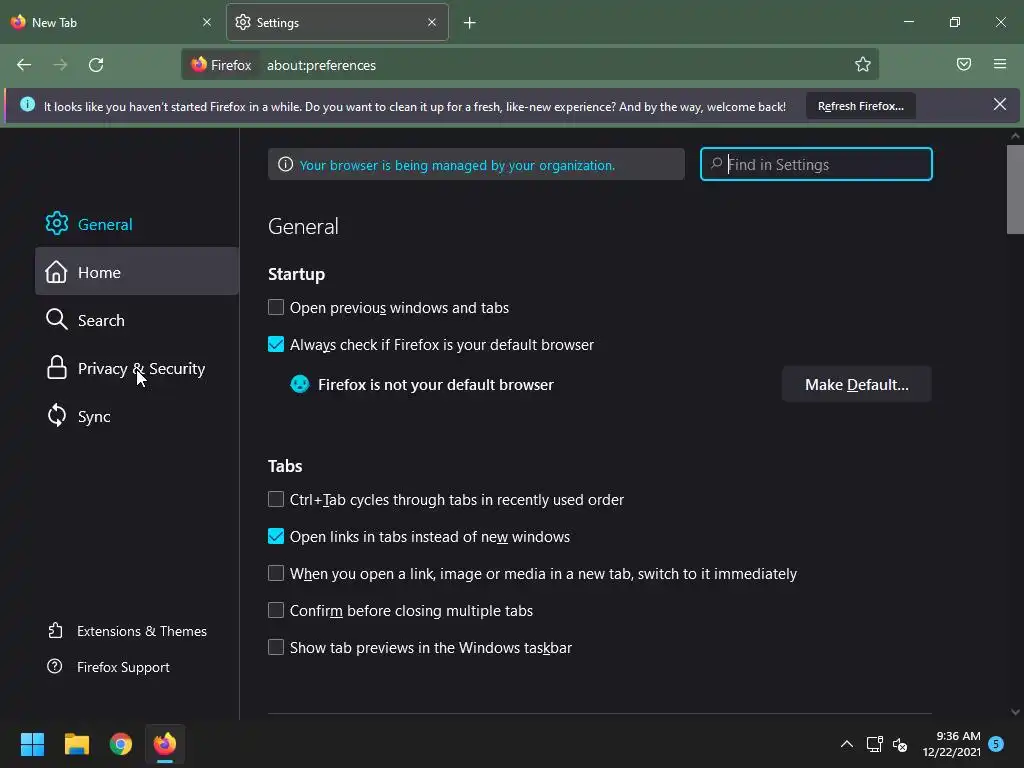Enable Show tab previews in Windows taskbar
Screen dimensions: 1024x768
tap(276, 647)
